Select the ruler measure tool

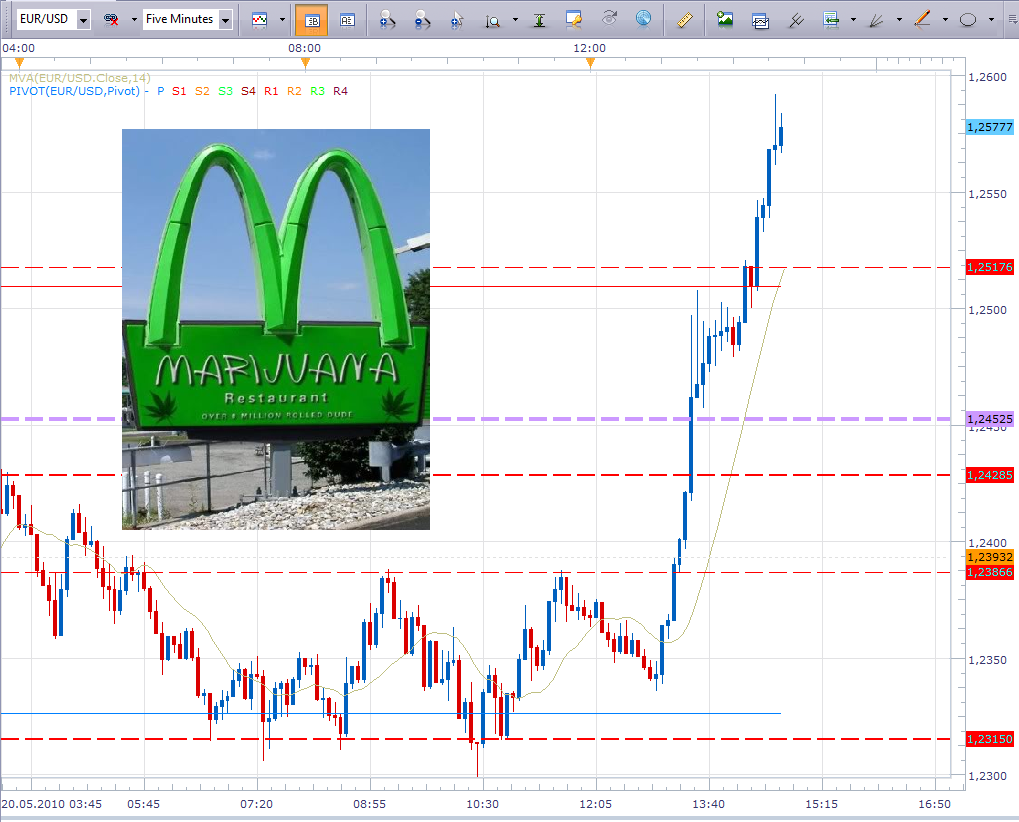(684, 20)
